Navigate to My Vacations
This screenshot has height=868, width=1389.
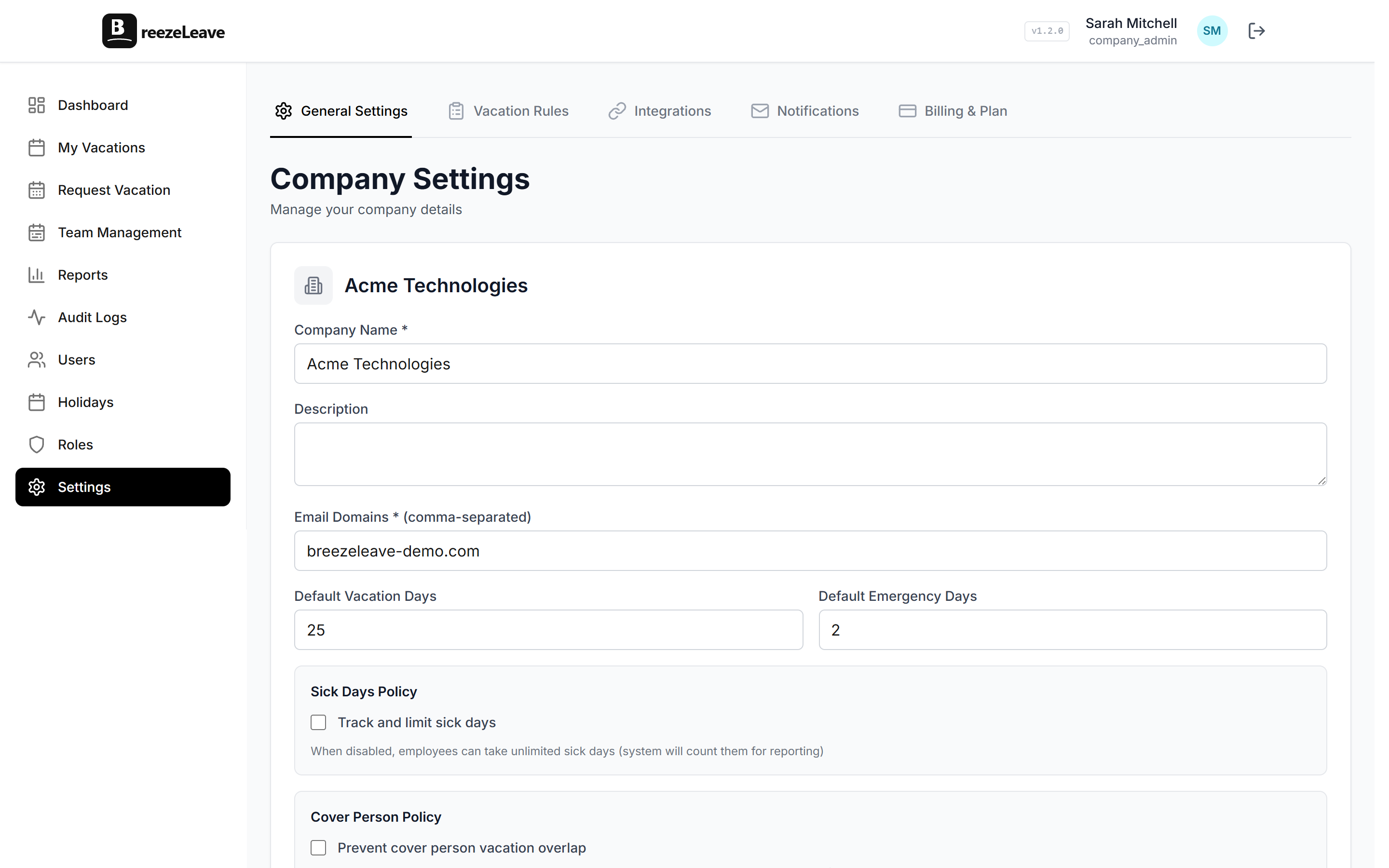click(123, 148)
